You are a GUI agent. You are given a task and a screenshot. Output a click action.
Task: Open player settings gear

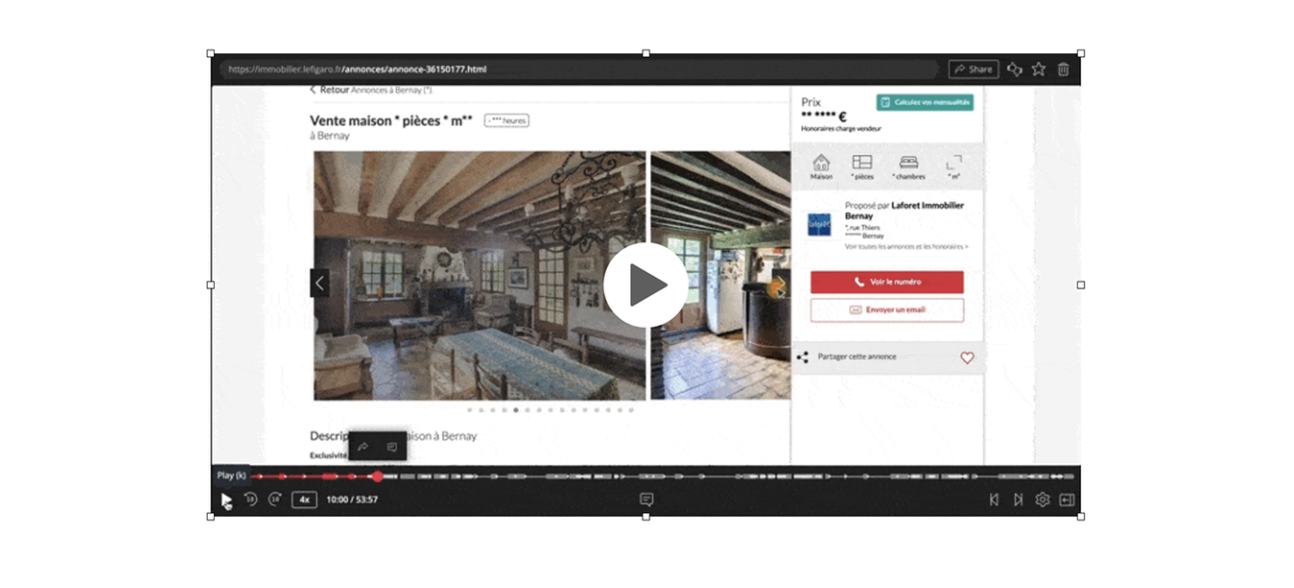click(1042, 500)
